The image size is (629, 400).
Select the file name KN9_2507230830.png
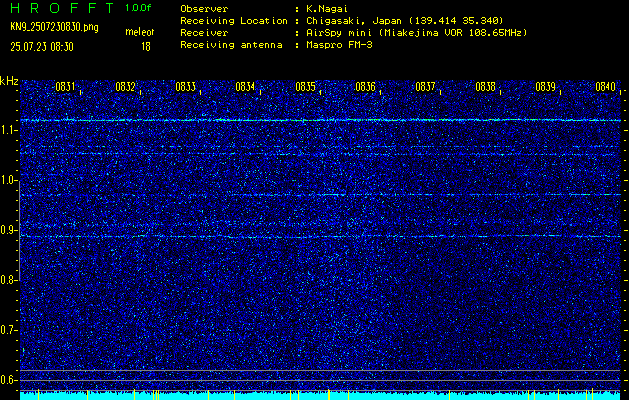pos(54,27)
